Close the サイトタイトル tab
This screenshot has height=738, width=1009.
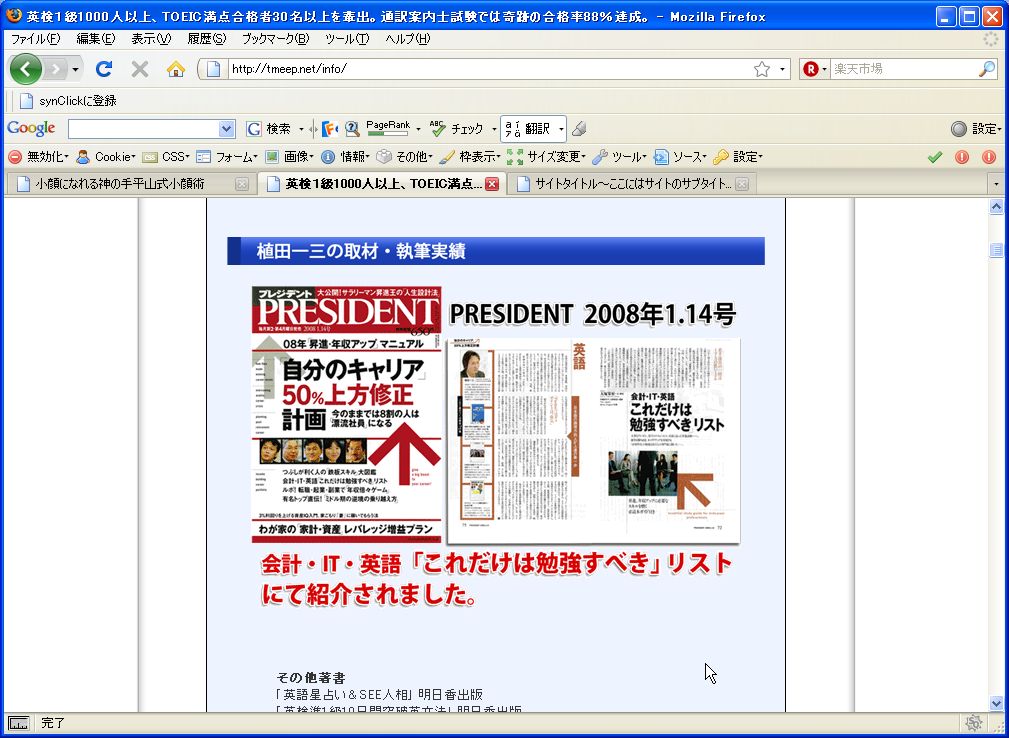(x=741, y=184)
